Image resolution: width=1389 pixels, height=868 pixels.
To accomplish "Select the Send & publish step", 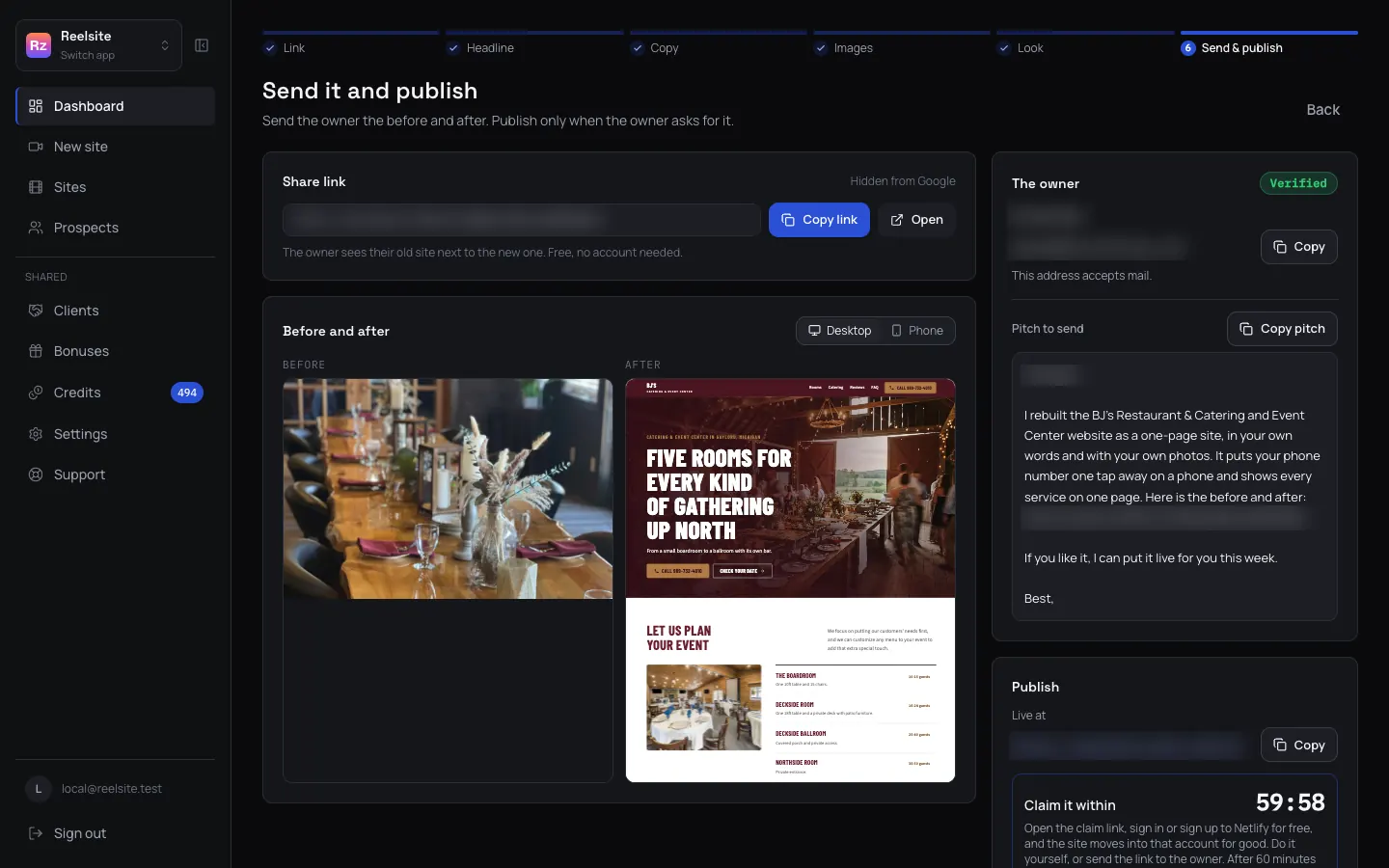I will (x=1268, y=45).
